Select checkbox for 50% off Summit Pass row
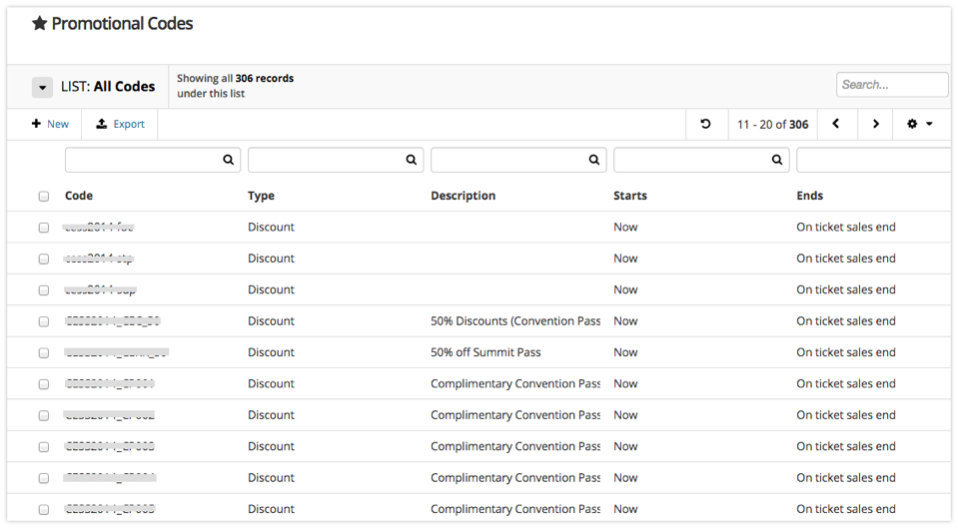This screenshot has height=528, width=958. pyautogui.click(x=44, y=352)
